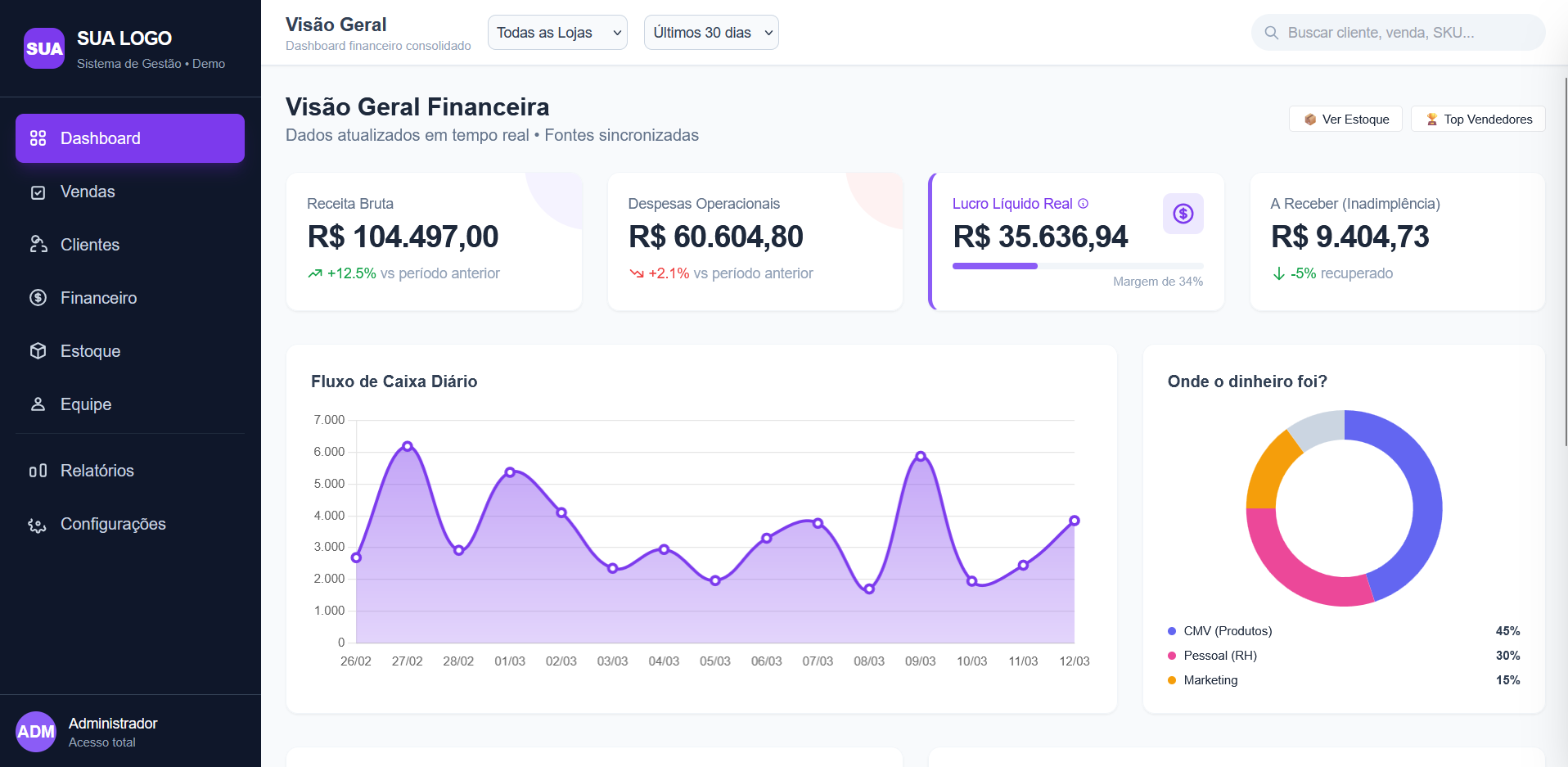Expand the store filter chevron
The height and width of the screenshot is (767, 1568).
tap(617, 33)
